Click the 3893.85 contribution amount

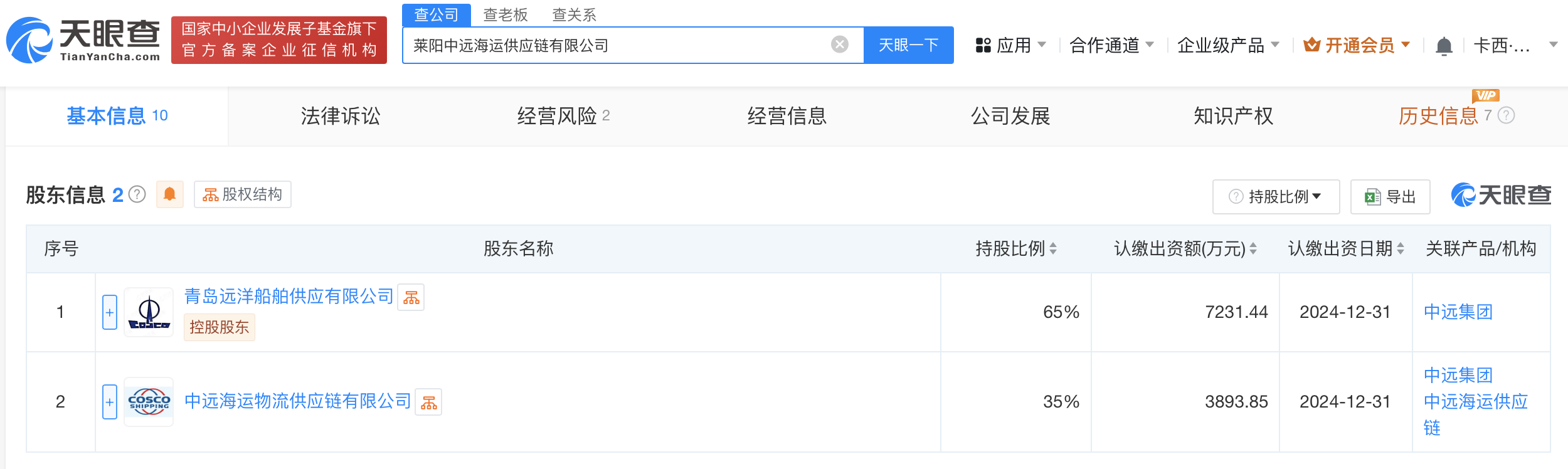tap(1236, 402)
